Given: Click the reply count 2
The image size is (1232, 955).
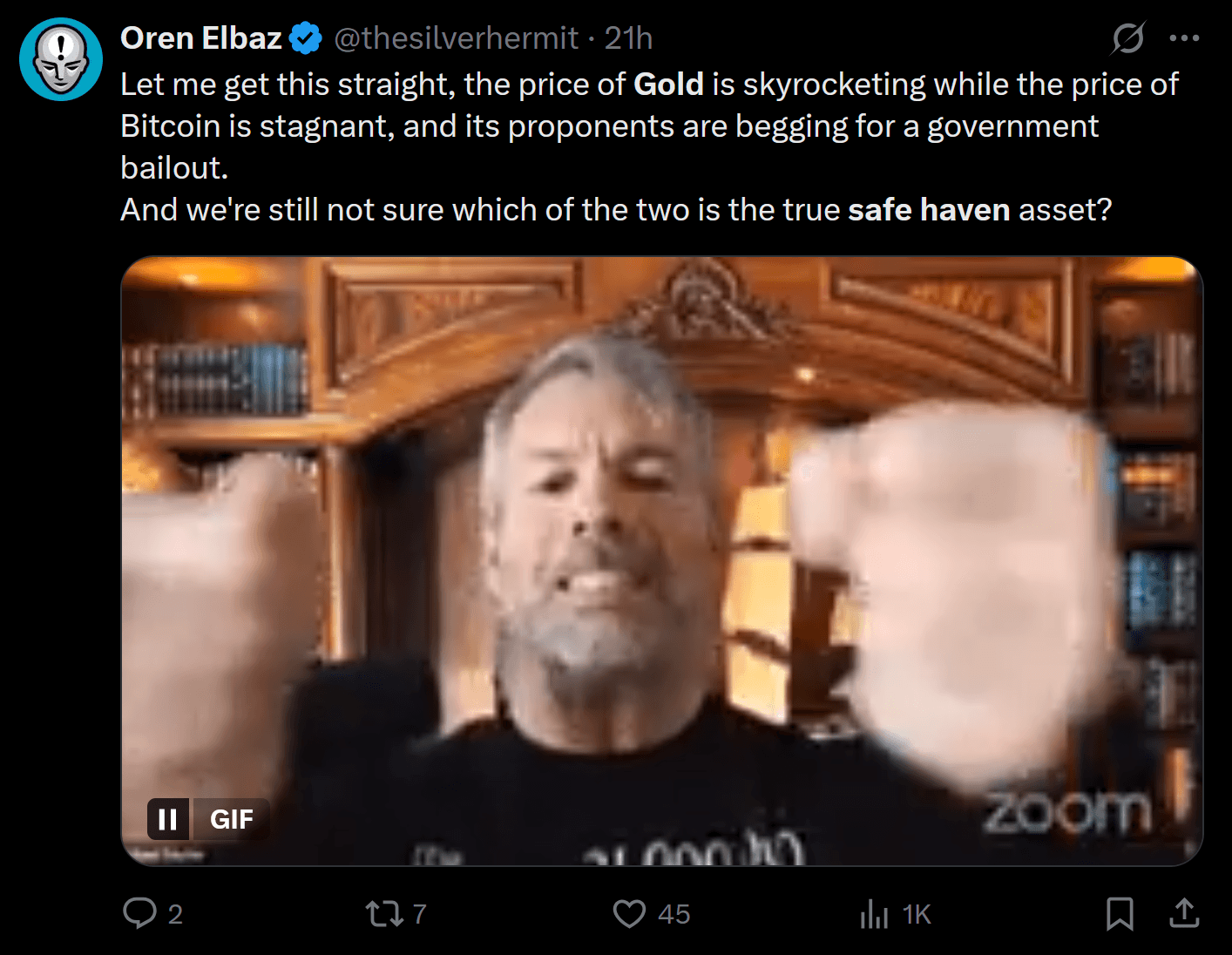Looking at the screenshot, I should (175, 914).
